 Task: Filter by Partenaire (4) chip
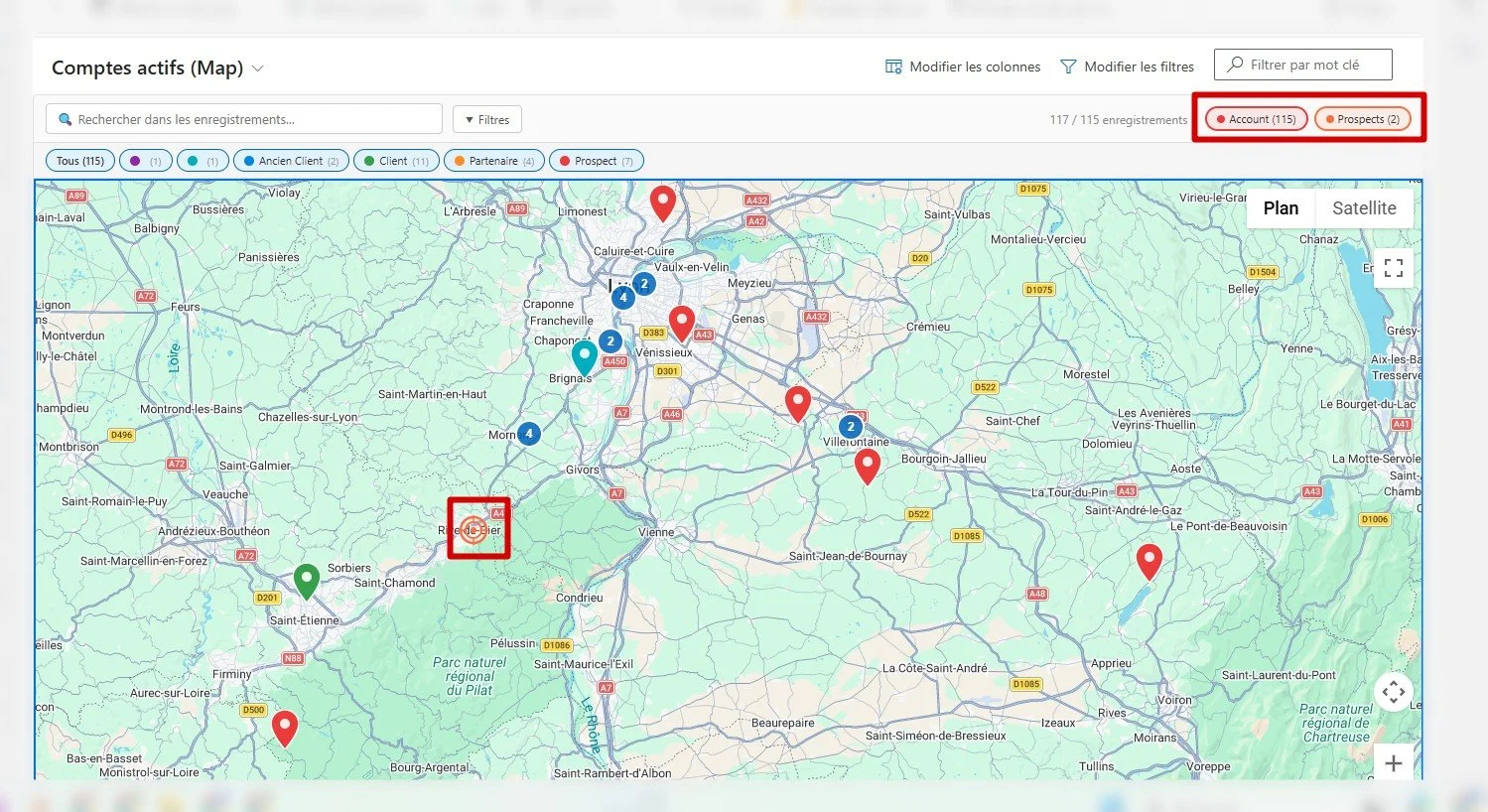coord(493,161)
